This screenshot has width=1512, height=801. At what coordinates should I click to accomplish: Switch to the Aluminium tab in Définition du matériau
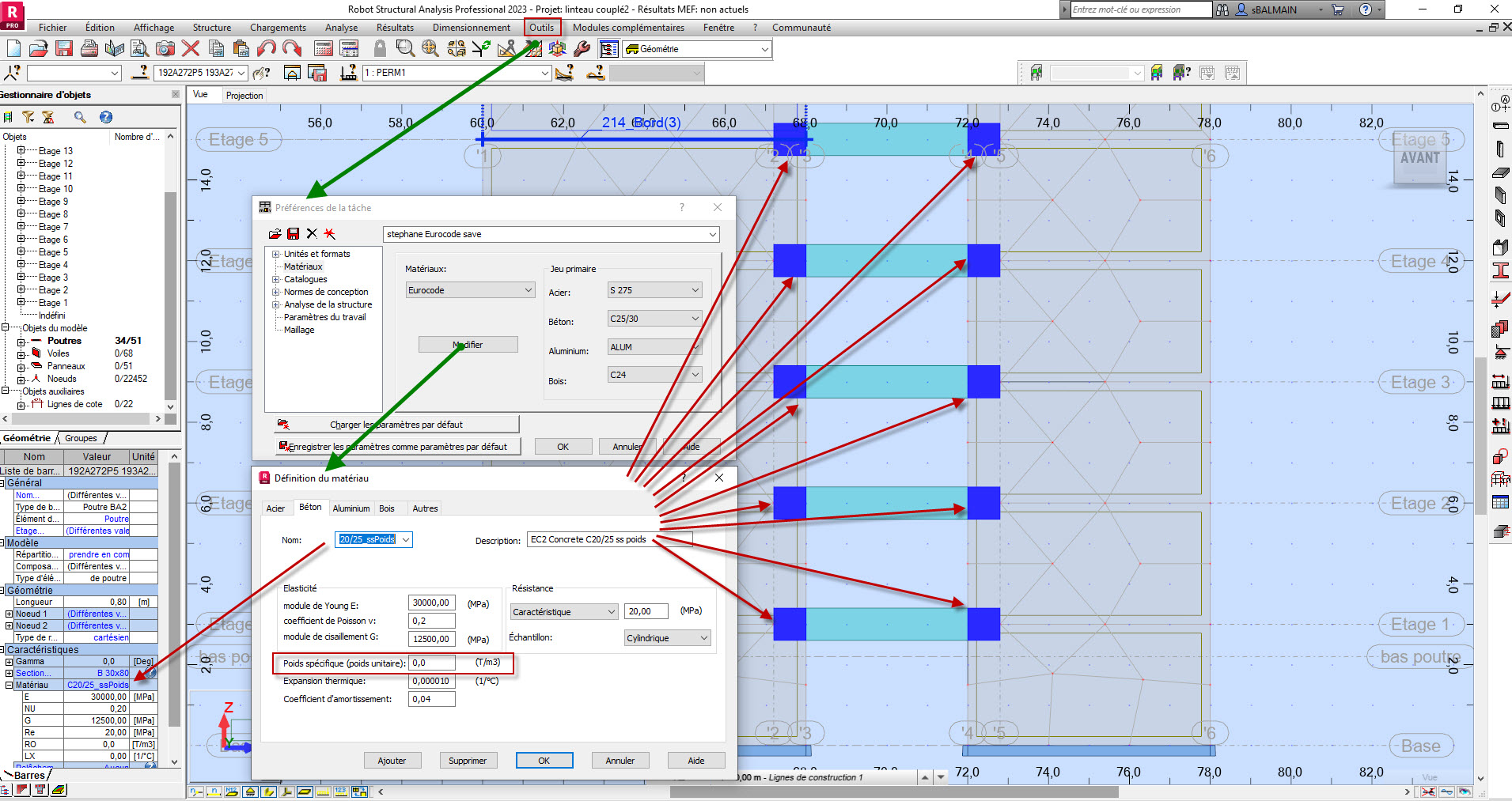[351, 508]
